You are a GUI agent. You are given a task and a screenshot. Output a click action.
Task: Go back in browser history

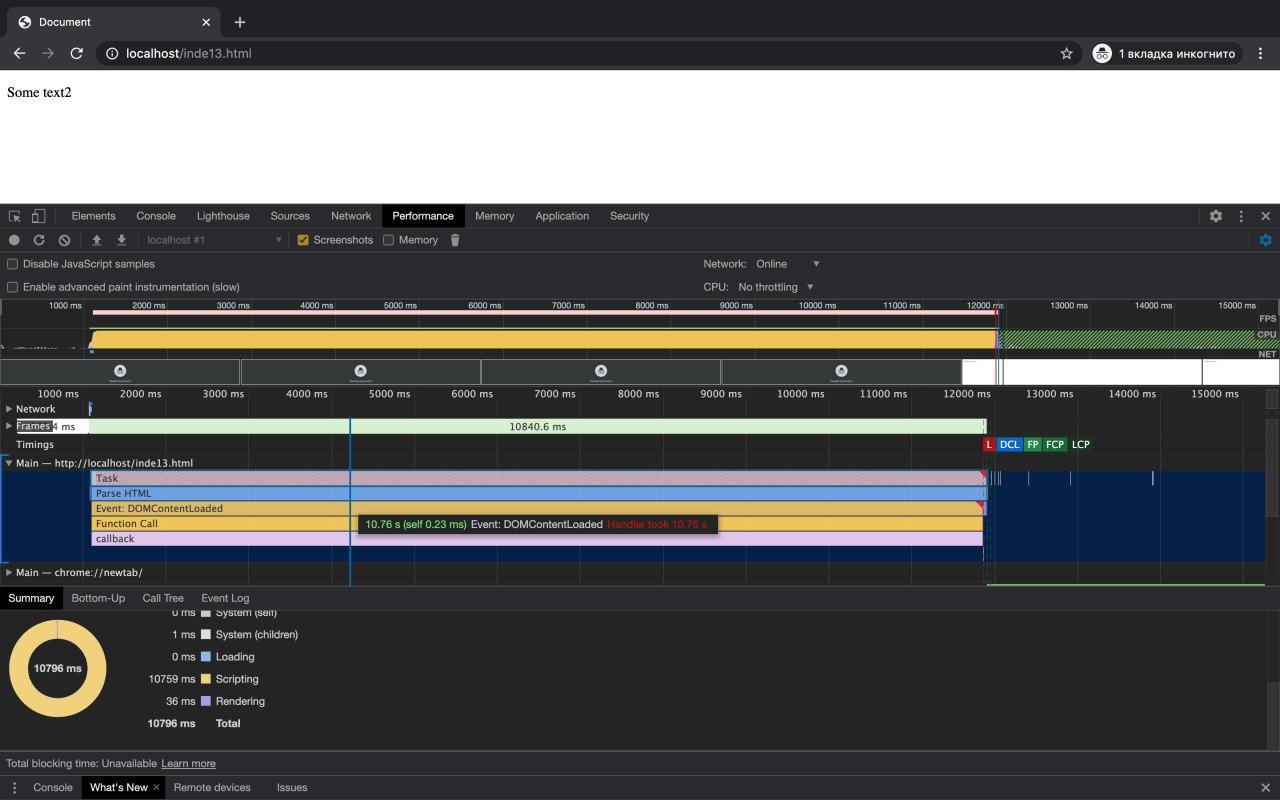(19, 53)
